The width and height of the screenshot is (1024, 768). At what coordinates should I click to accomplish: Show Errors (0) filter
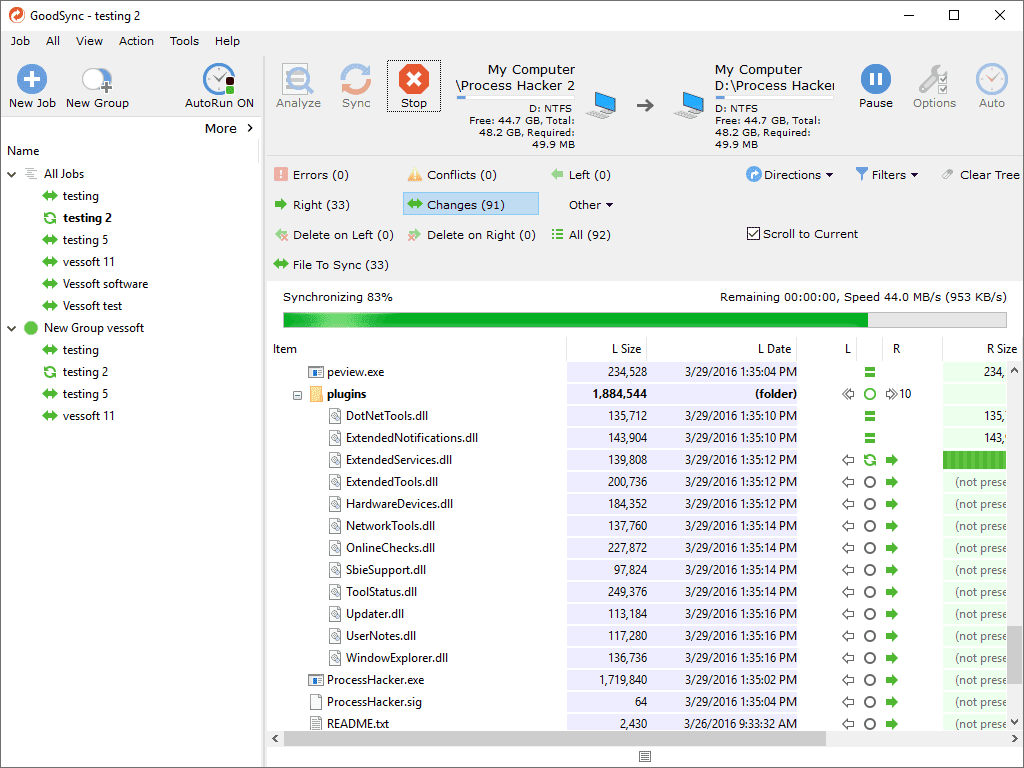[x=312, y=175]
